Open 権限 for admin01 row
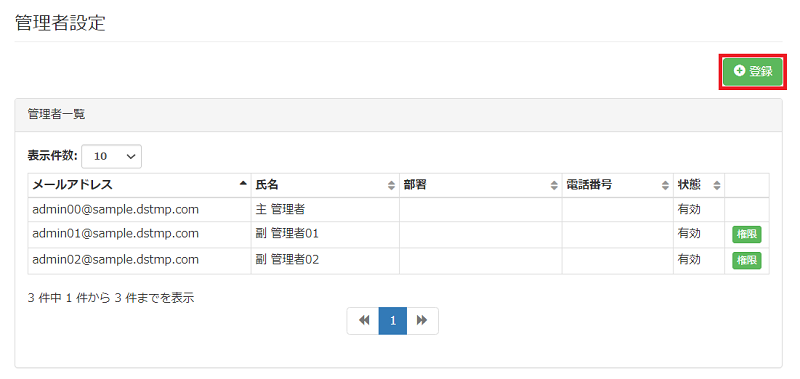This screenshot has height=379, width=800. pyautogui.click(x=746, y=235)
